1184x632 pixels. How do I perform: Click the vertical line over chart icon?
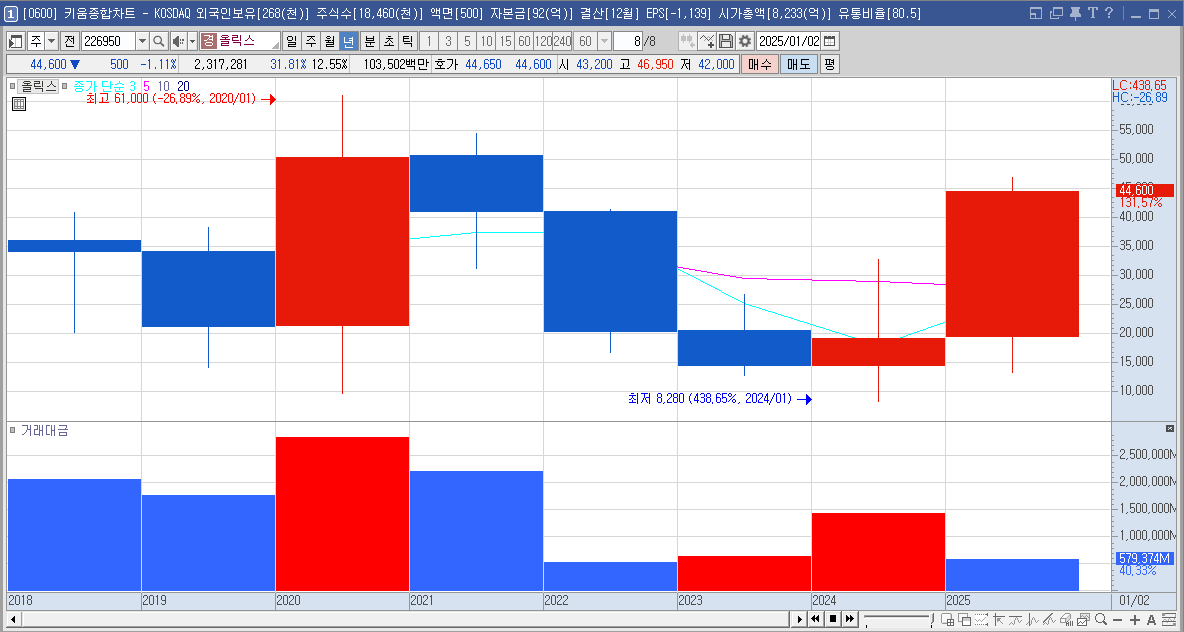point(1032,619)
